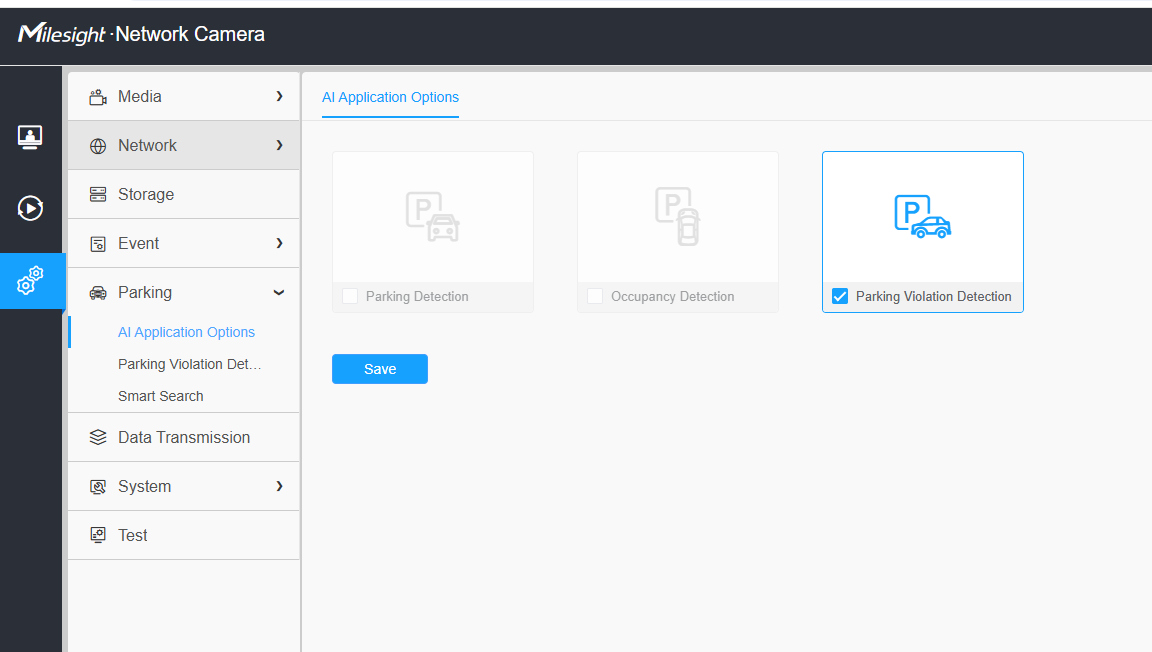Screen dimensions: 1152x652
Task: Click the Parking menu label
Action: (x=145, y=293)
